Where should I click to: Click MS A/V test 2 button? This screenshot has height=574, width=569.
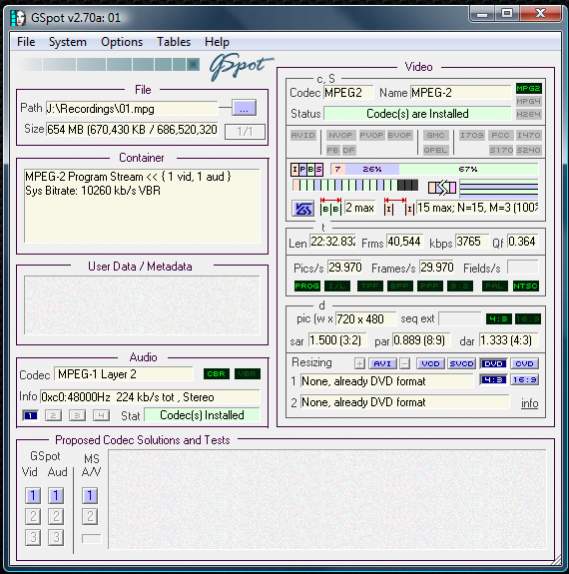90,517
